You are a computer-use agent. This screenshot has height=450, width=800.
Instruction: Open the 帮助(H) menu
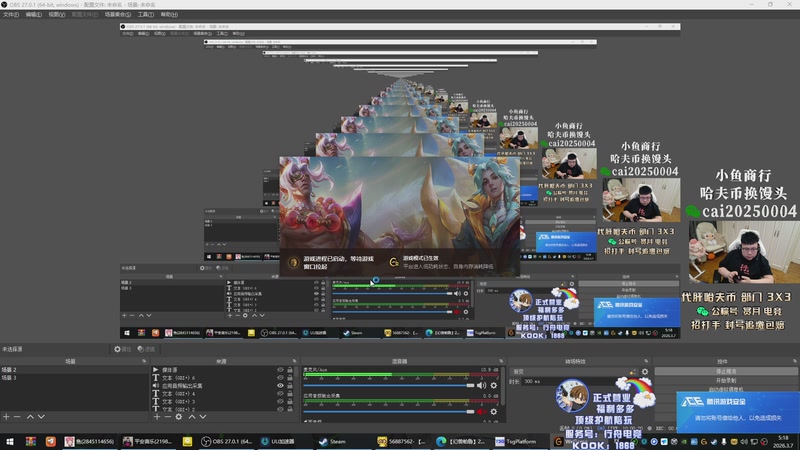pos(169,14)
